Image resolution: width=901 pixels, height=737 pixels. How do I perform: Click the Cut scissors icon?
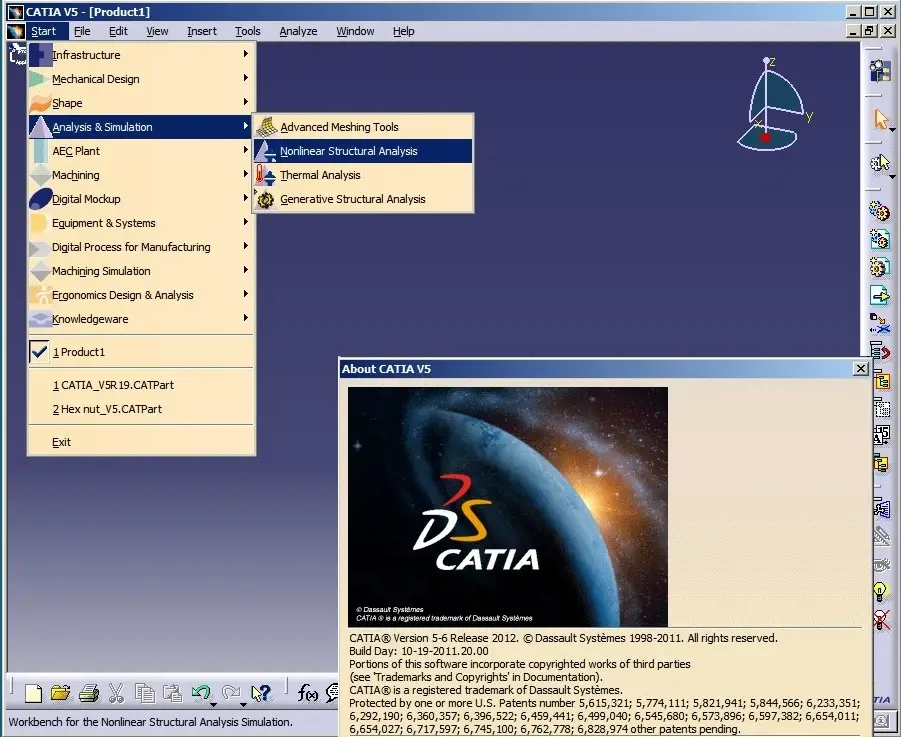pyautogui.click(x=116, y=693)
